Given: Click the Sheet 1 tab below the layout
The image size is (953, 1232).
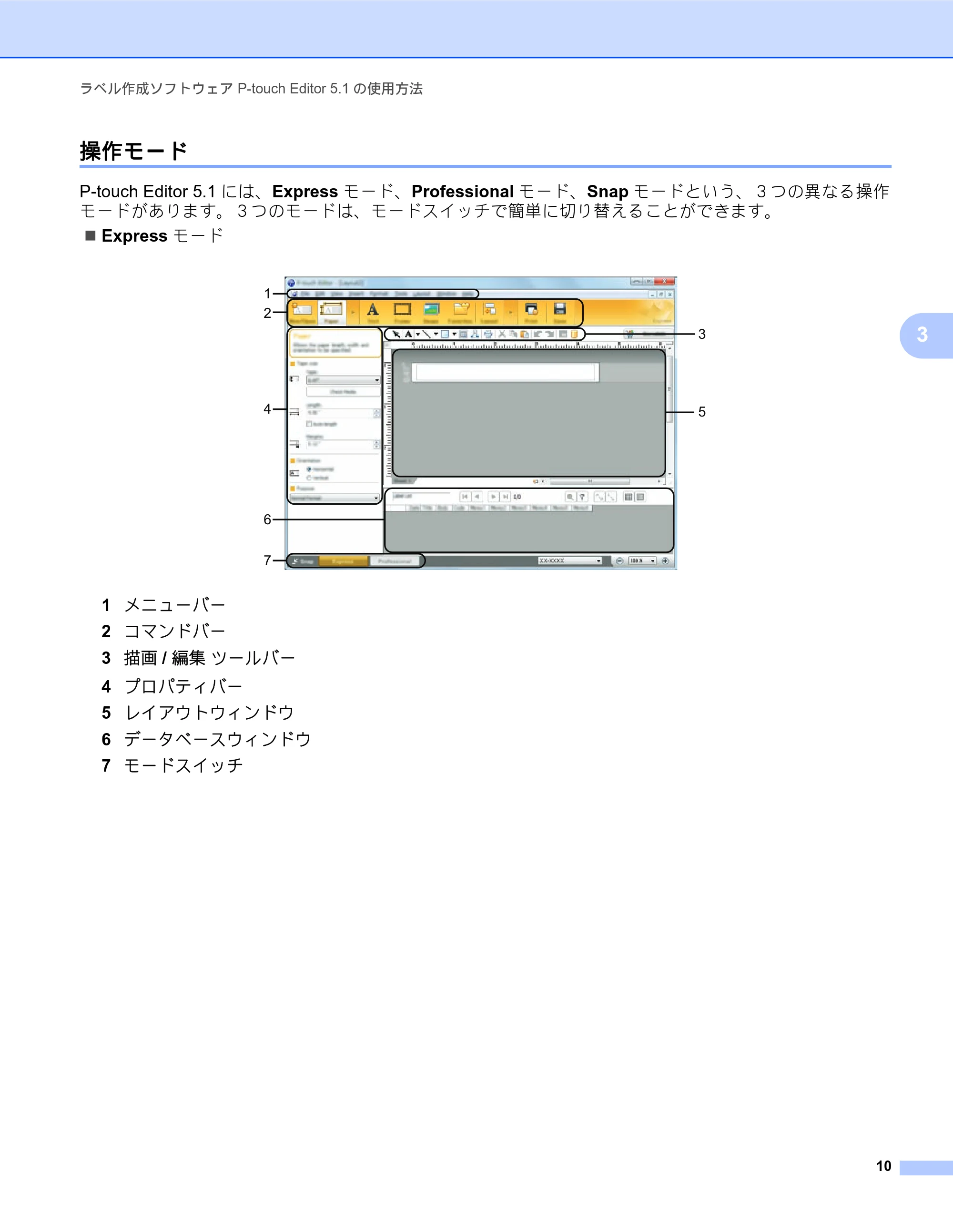Looking at the screenshot, I should (x=403, y=481).
